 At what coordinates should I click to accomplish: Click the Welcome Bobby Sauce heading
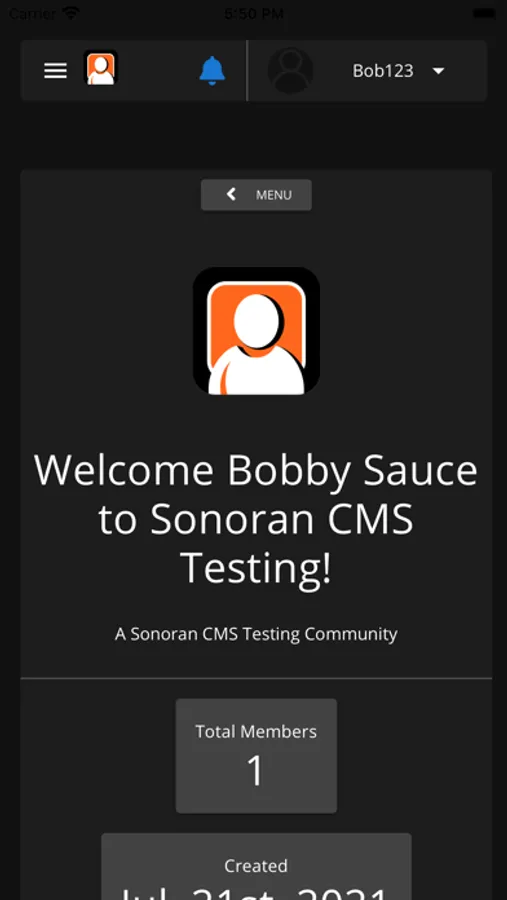[256, 519]
